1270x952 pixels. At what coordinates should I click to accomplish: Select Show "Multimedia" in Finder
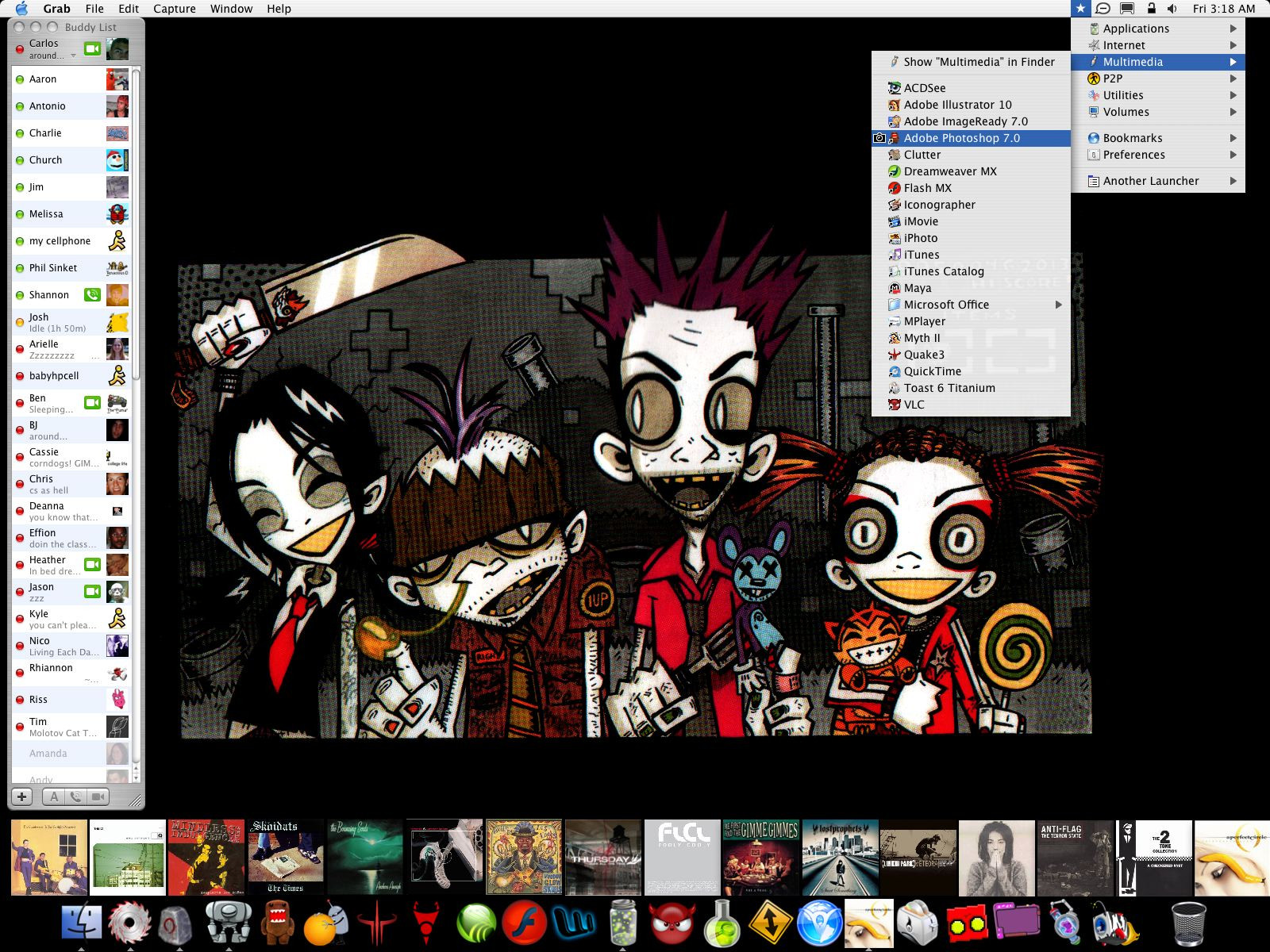click(x=971, y=62)
